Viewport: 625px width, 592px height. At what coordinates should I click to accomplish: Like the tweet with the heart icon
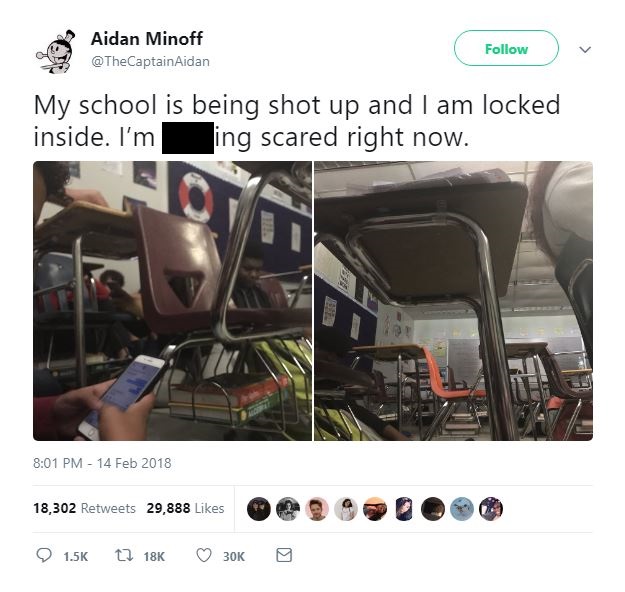pyautogui.click(x=204, y=555)
